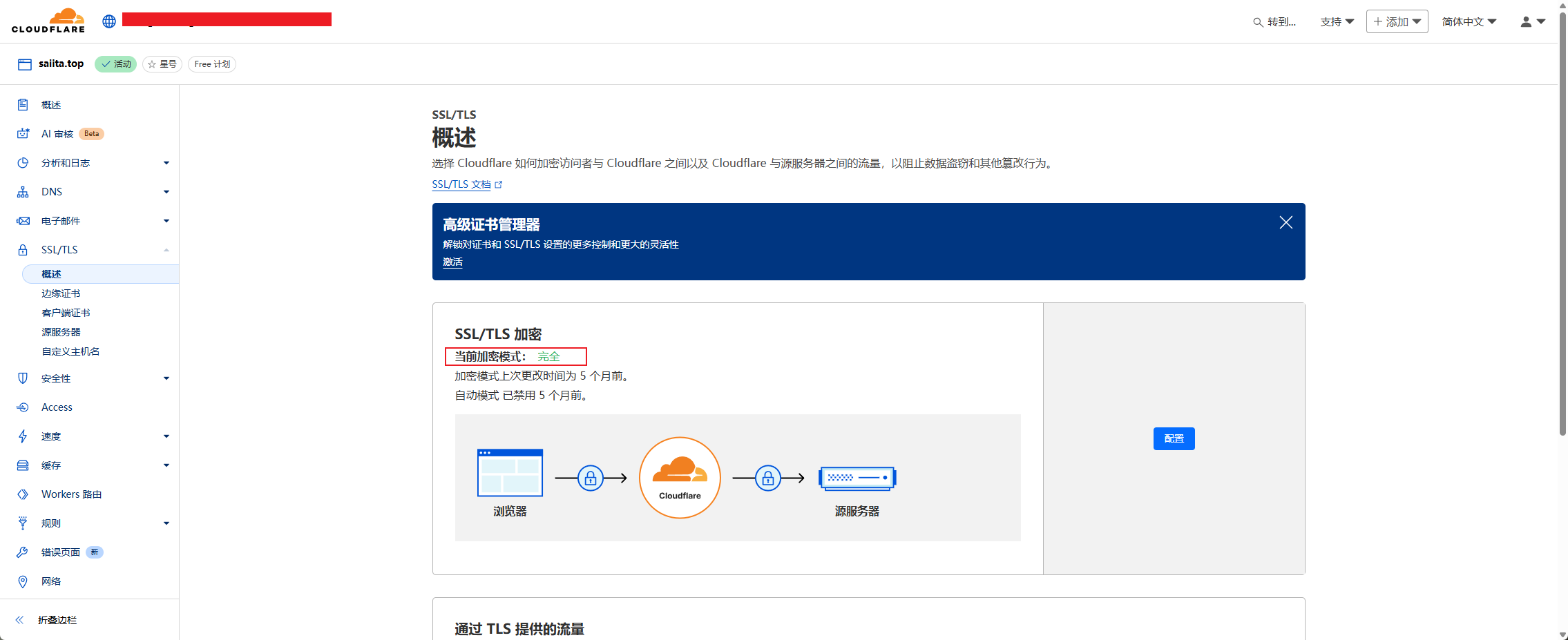
Task: Open the 添加 dropdown in header
Action: pos(1397,22)
